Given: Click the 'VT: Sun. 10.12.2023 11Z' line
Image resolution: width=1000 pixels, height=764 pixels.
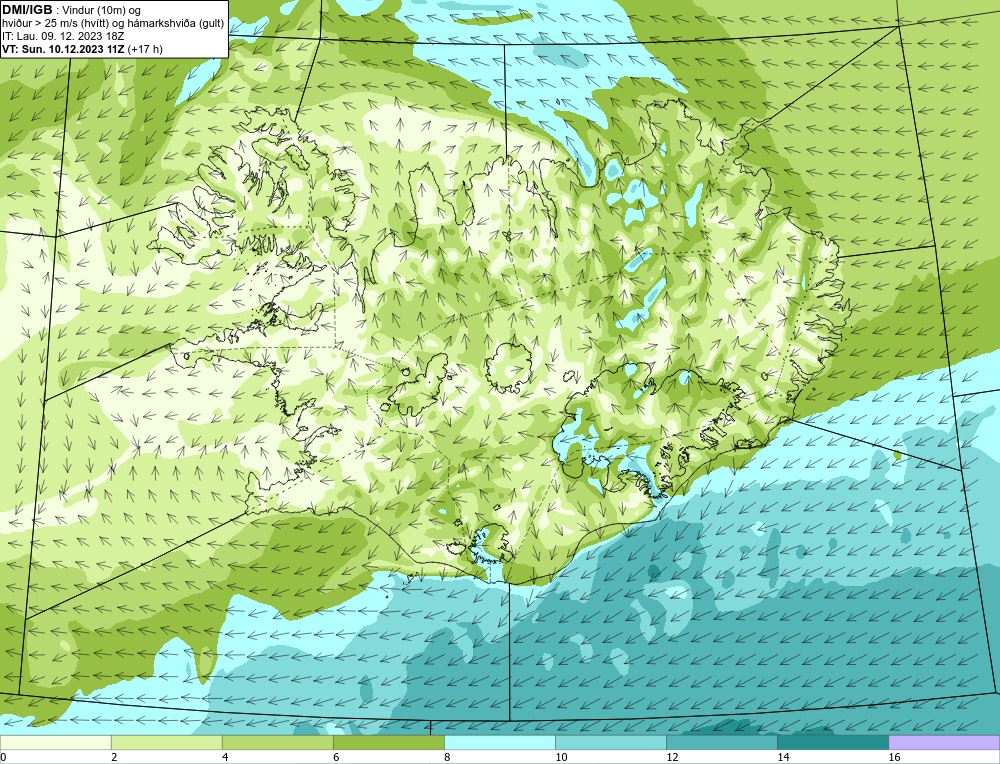Looking at the screenshot, I should [63, 49].
